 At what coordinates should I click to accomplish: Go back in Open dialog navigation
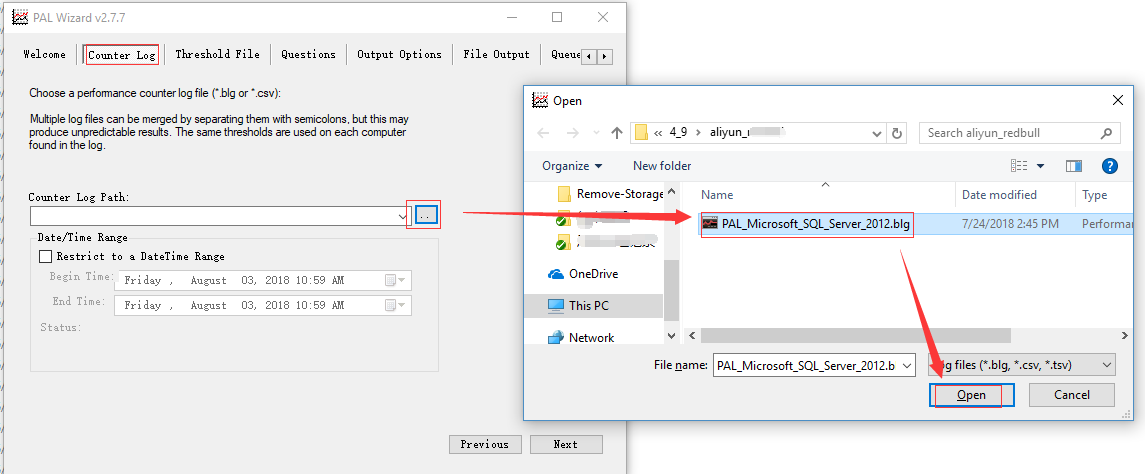point(543,133)
